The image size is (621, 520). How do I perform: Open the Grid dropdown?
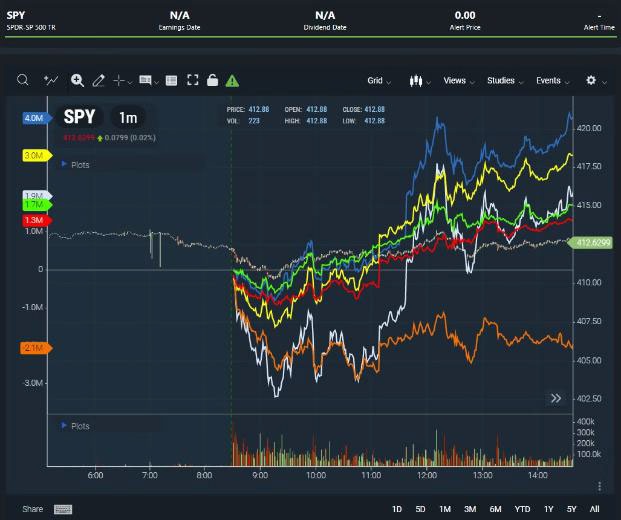click(x=379, y=81)
